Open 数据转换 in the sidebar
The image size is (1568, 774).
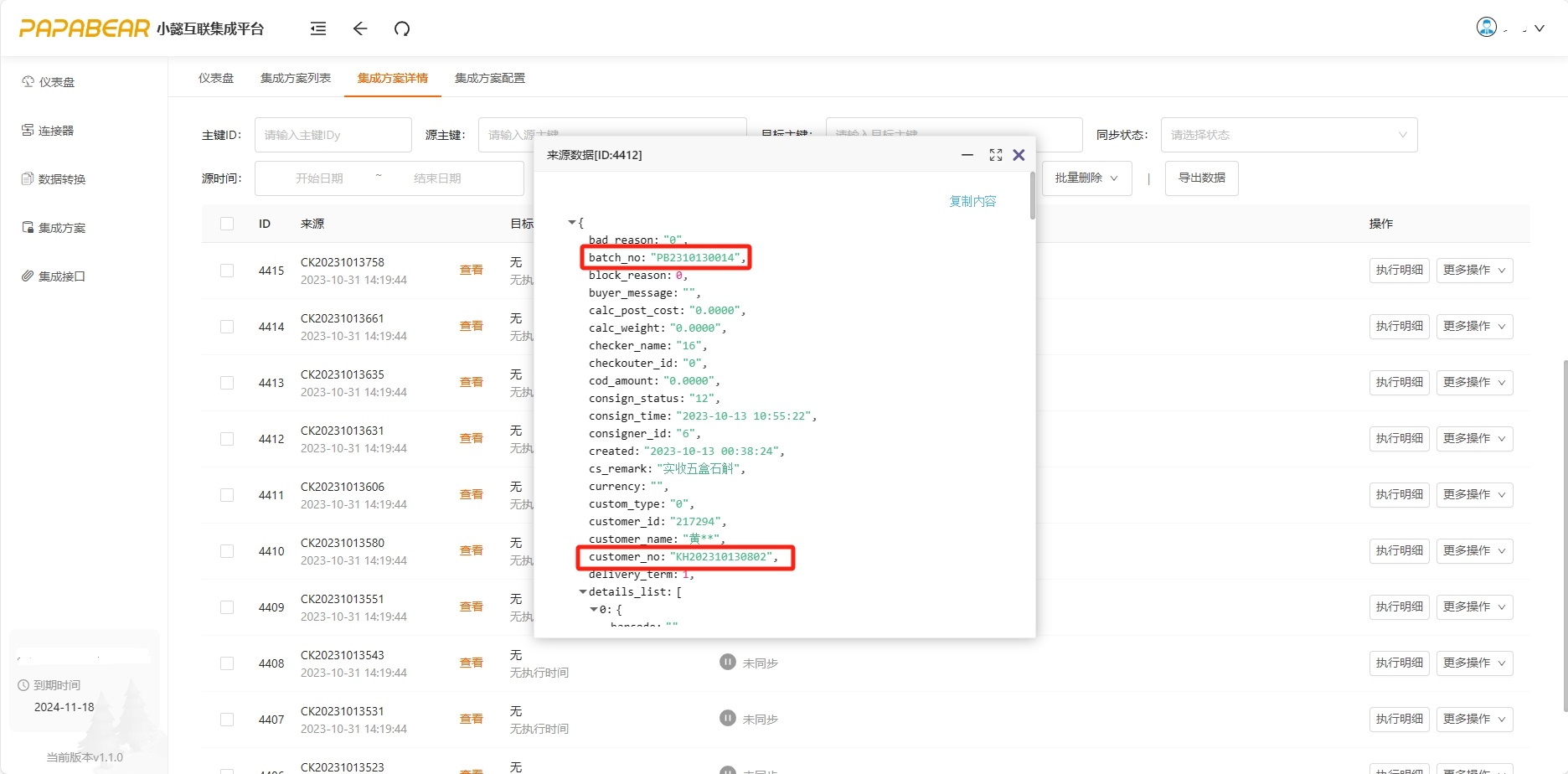click(x=61, y=179)
